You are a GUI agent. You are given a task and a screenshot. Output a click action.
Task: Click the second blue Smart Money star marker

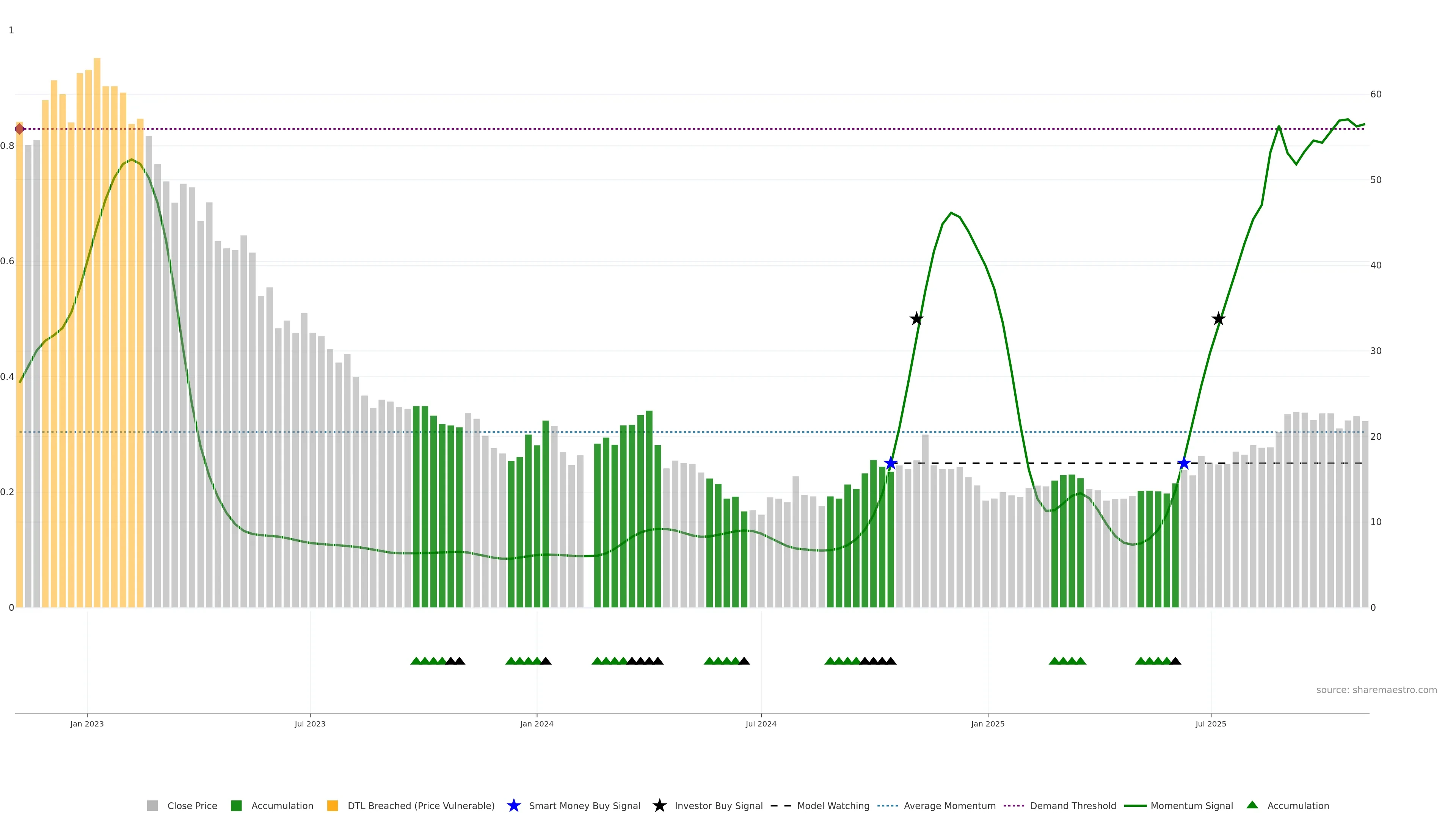click(1183, 463)
